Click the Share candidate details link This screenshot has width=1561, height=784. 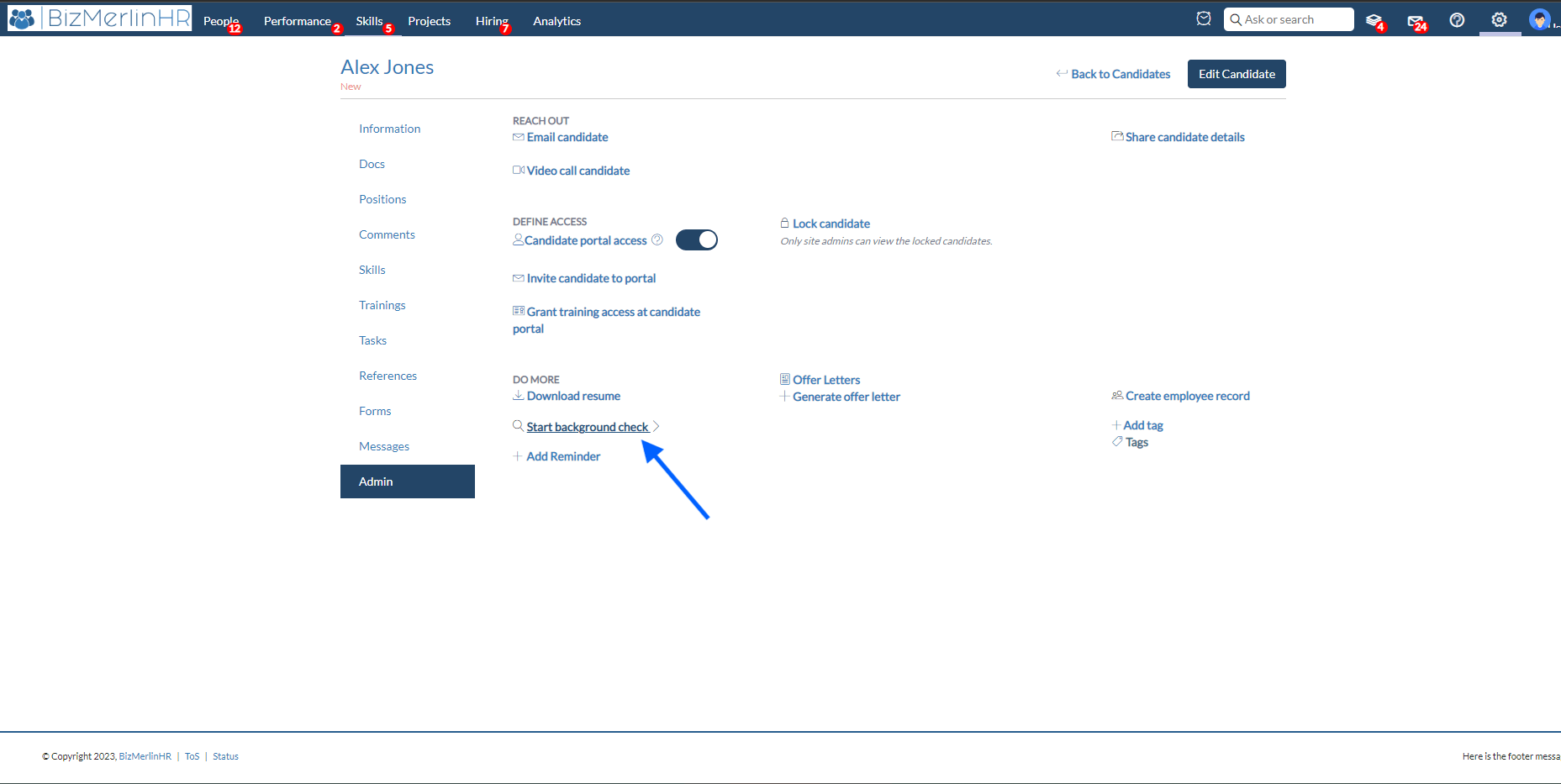tap(1185, 137)
